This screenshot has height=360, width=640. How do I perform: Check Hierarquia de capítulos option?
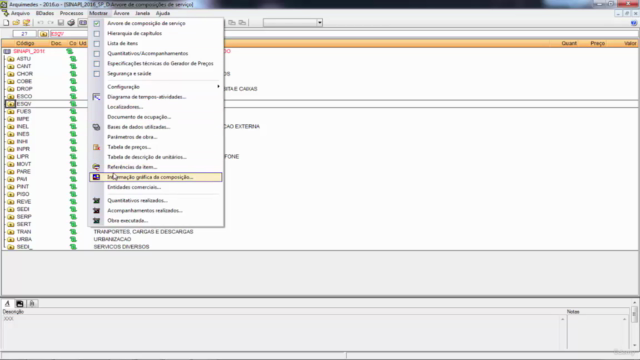click(x=96, y=33)
